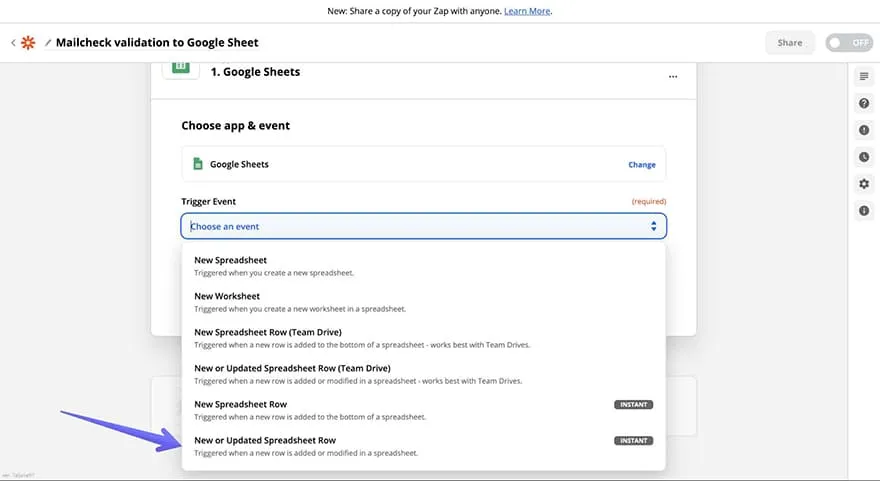880x481 pixels.
Task: Open the outline icon in right sidebar
Action: point(864,77)
